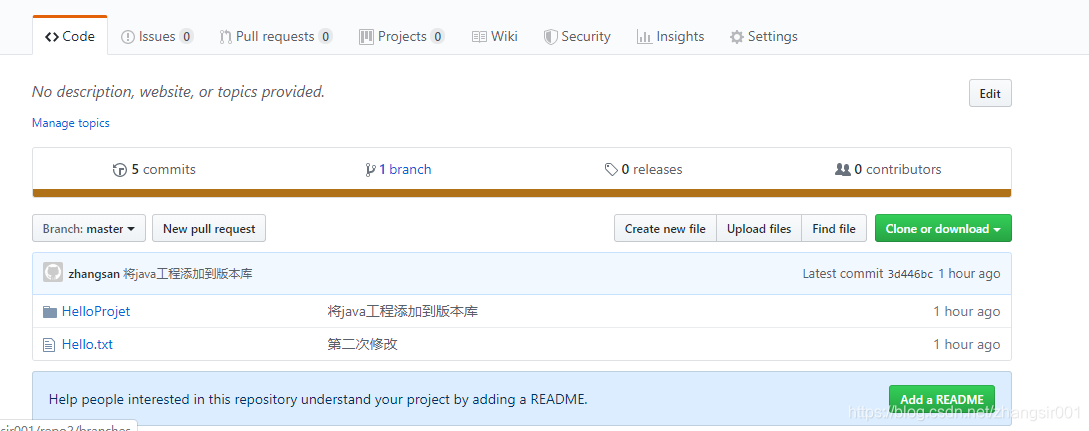Open the Manage topics link
1089x431 pixels.
pos(71,123)
